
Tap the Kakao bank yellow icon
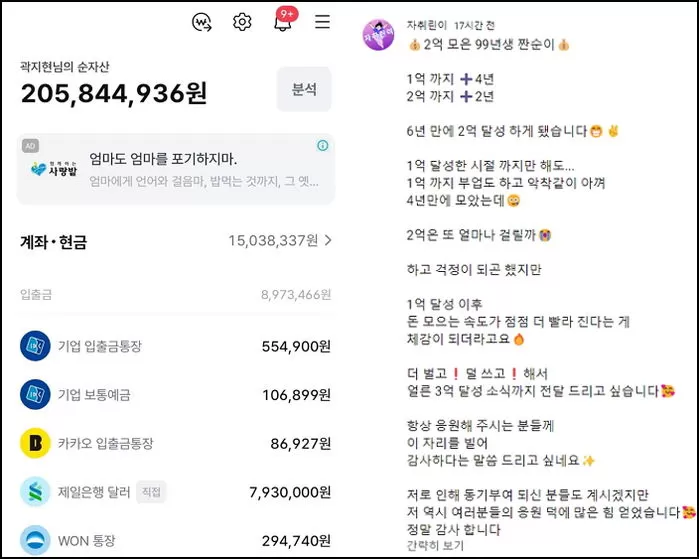(35, 443)
